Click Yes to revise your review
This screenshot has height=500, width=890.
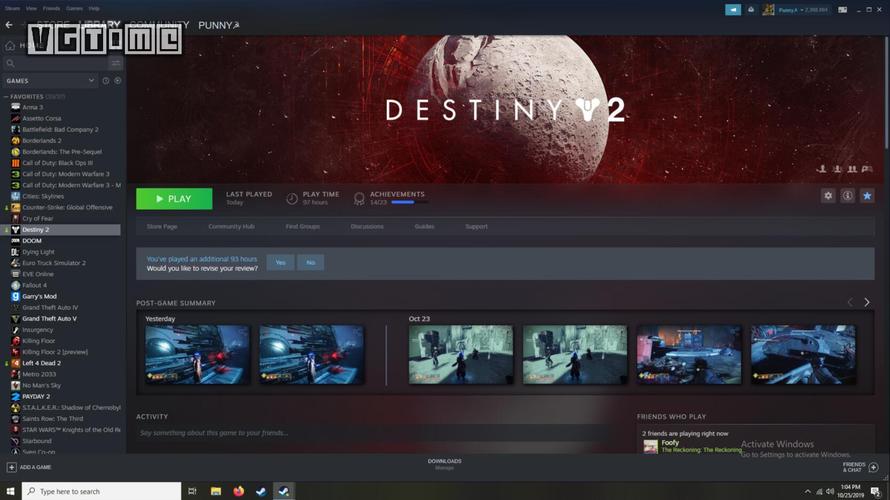coord(280,262)
